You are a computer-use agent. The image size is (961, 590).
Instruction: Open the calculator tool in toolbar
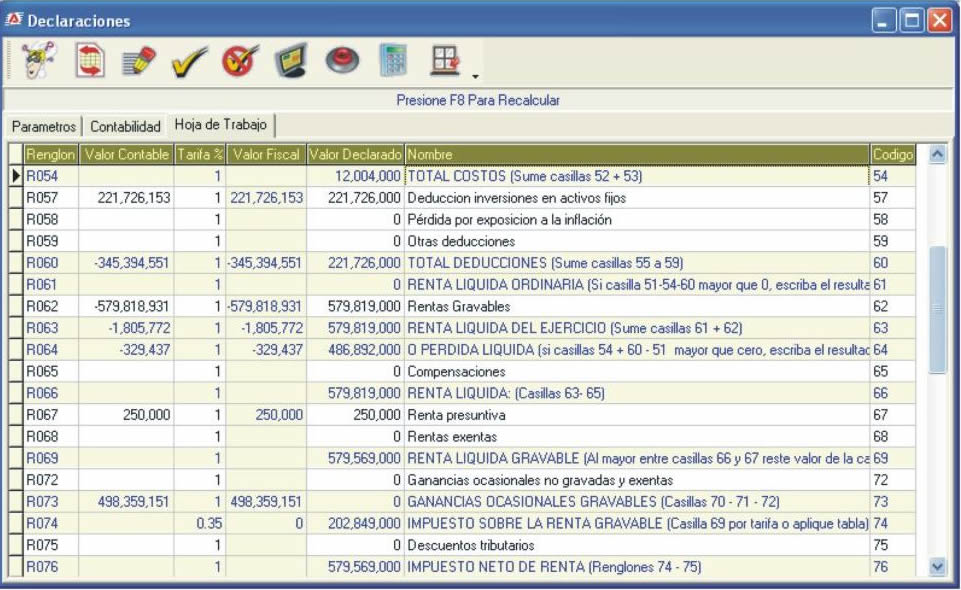click(x=393, y=60)
